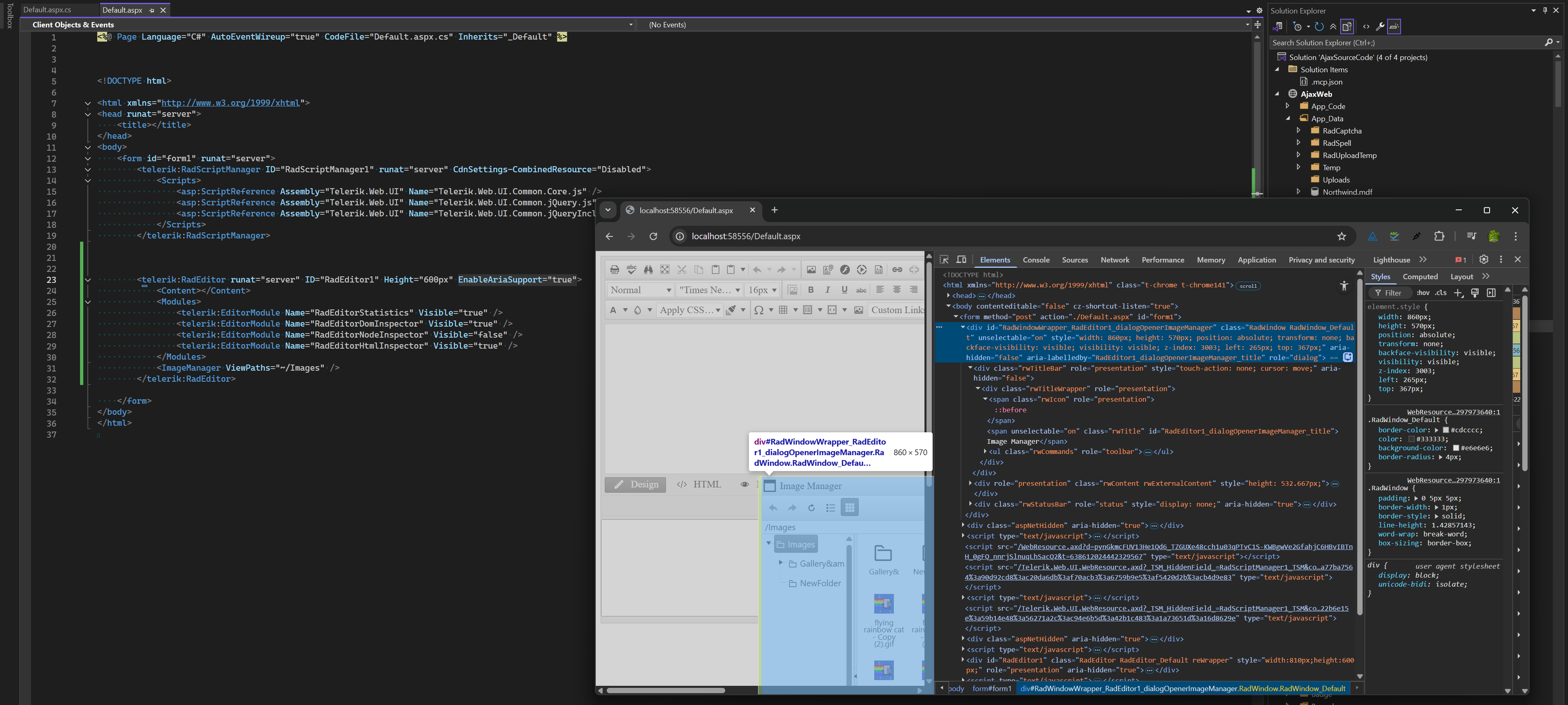Click the w3.org xhtml namespace link
Image resolution: width=1568 pixels, height=705 pixels.
pos(230,103)
